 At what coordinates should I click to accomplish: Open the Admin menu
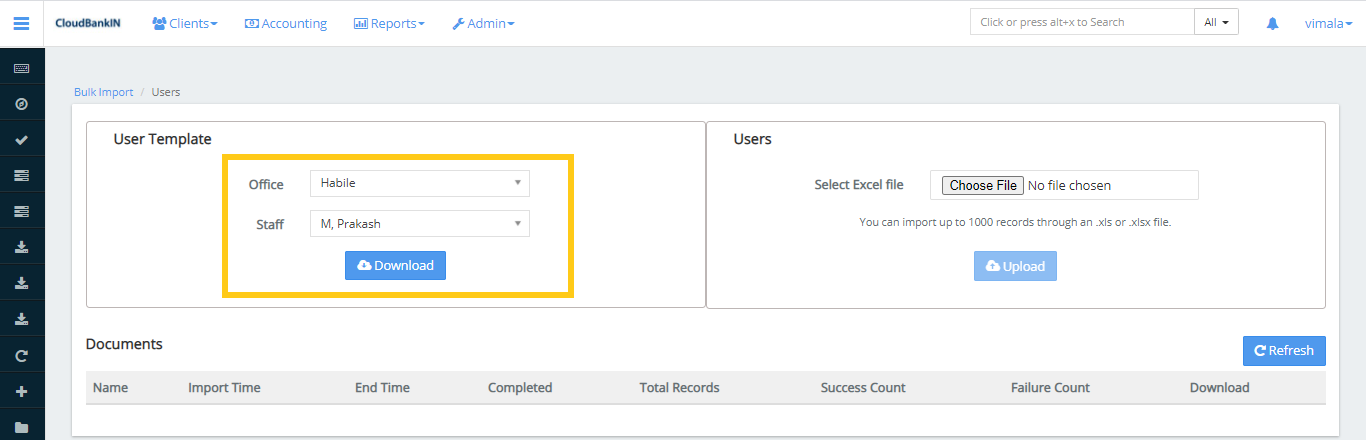483,23
